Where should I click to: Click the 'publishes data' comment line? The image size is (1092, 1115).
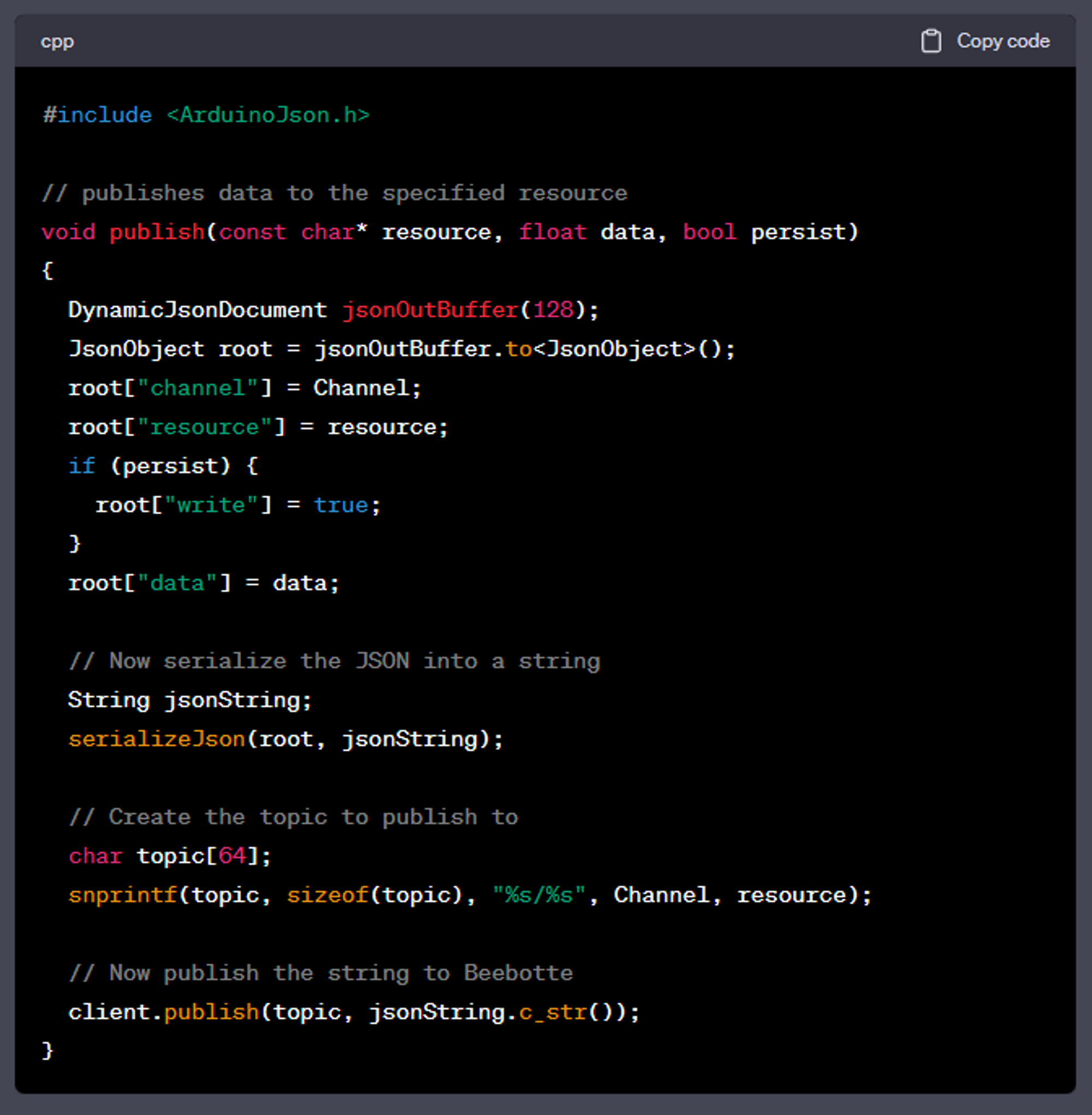point(334,193)
